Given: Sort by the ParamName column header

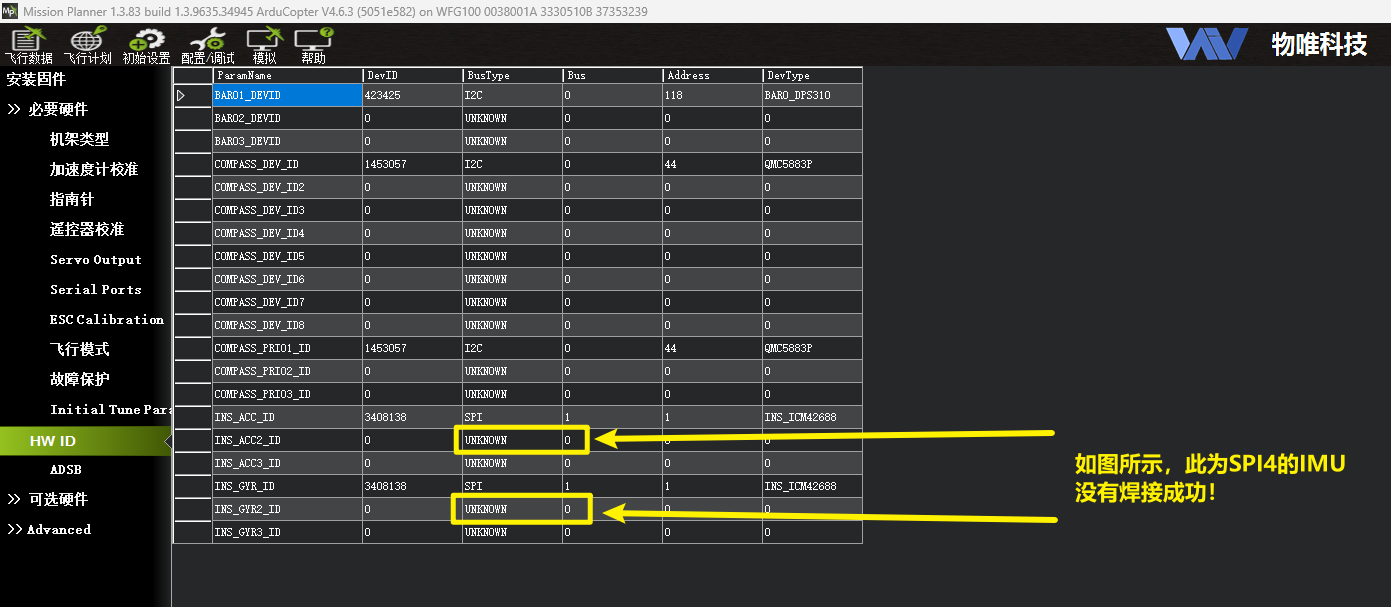Looking at the screenshot, I should click(287, 75).
